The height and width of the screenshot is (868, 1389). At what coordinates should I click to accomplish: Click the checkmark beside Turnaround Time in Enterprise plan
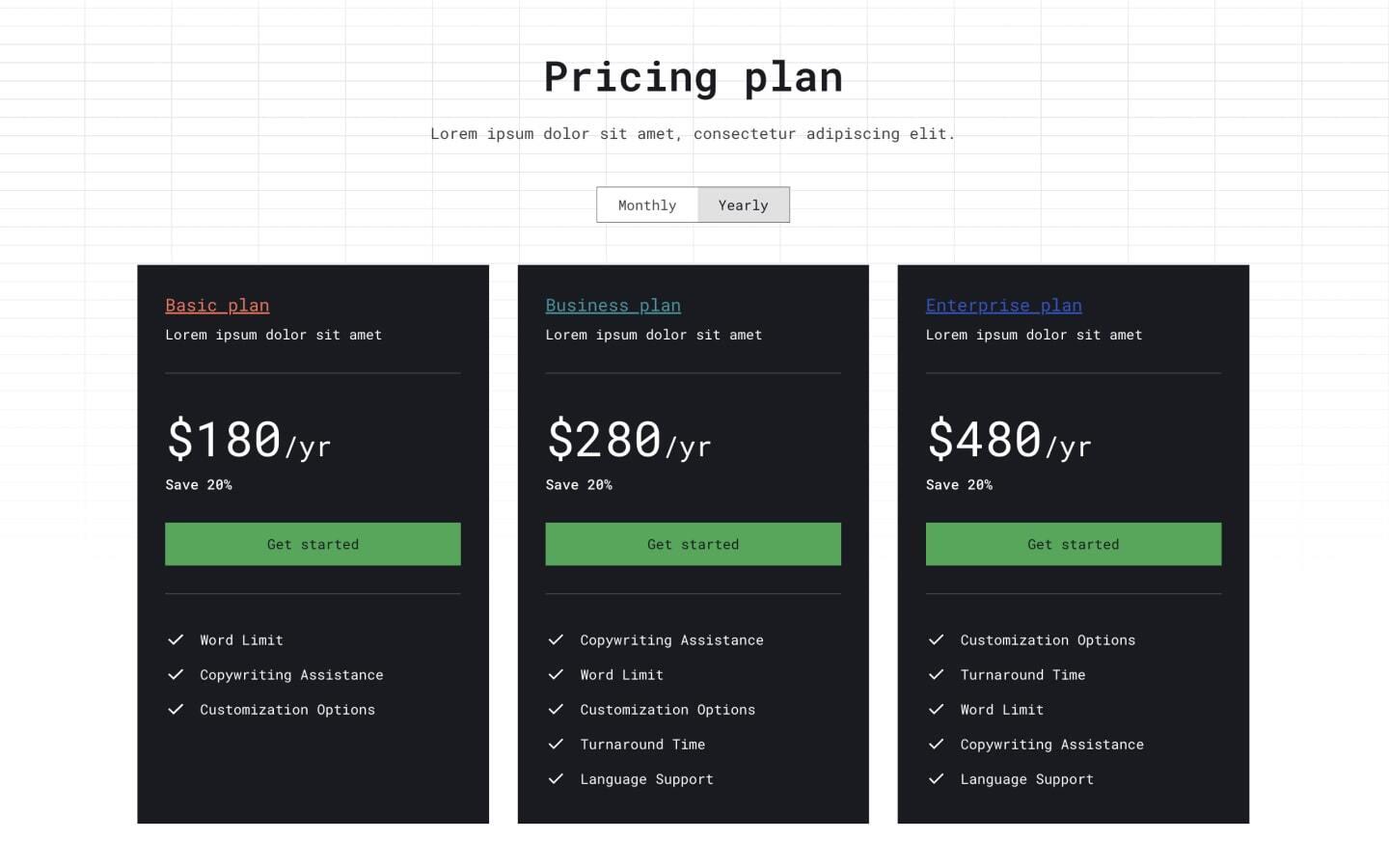coord(936,674)
